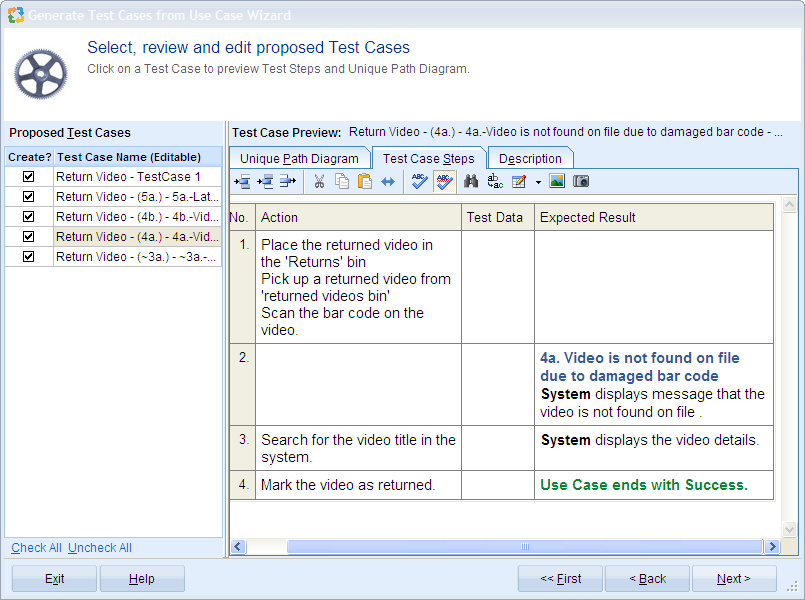Open the Description tab
Viewport: 805px width, 600px height.
click(x=530, y=159)
